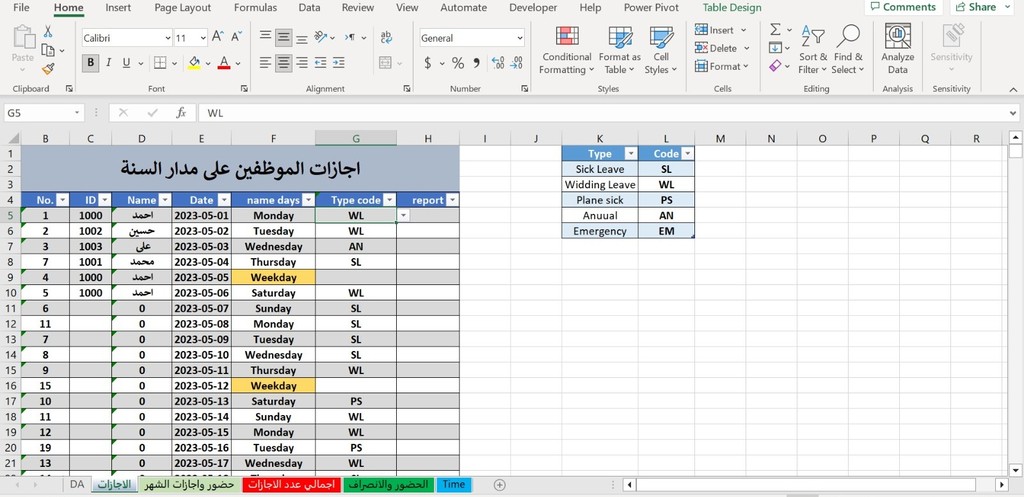Open font size dropdown

(203, 38)
